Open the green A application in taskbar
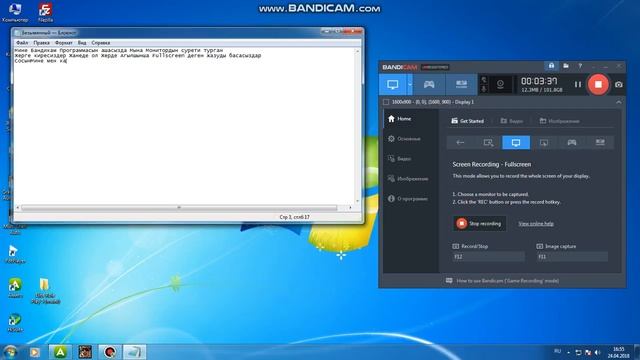The image size is (640, 360). [x=60, y=352]
